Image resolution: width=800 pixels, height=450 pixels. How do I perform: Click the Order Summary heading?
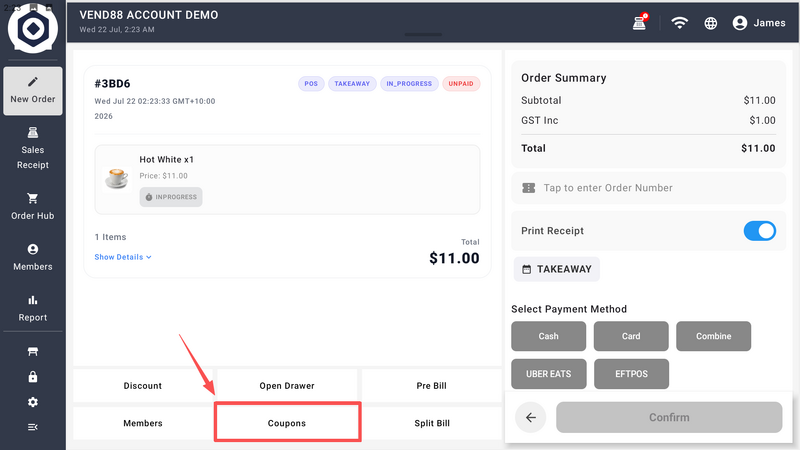pyautogui.click(x=564, y=78)
